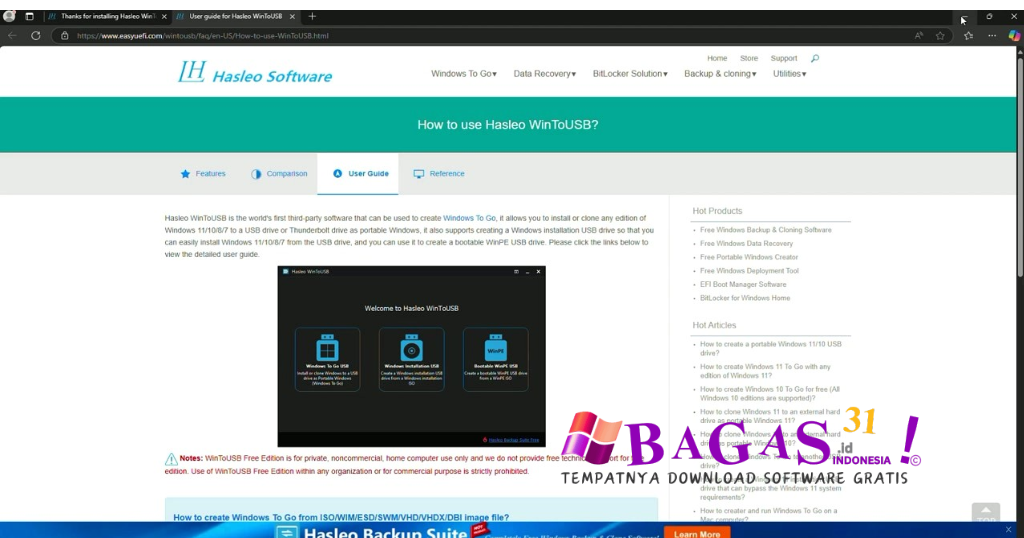Click the search magnifier icon on site header
1024x538 pixels.
(x=814, y=58)
